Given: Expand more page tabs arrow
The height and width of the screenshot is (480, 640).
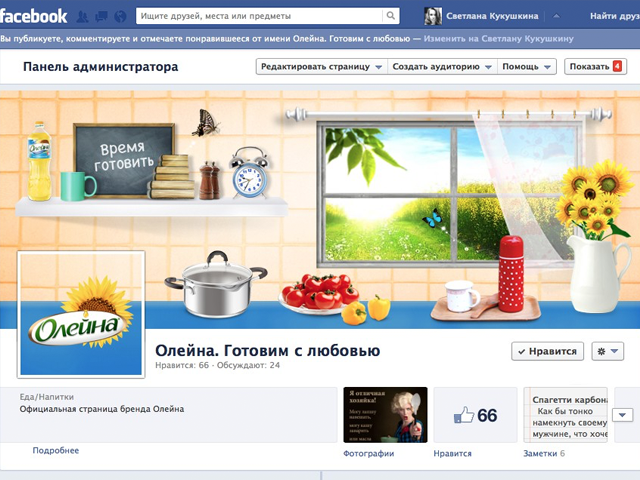Looking at the screenshot, I should [x=622, y=415].
